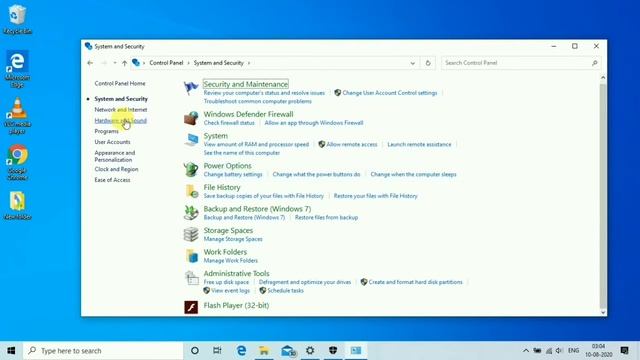Select the Microsoft Edge desktop shortcut

(x=17, y=69)
